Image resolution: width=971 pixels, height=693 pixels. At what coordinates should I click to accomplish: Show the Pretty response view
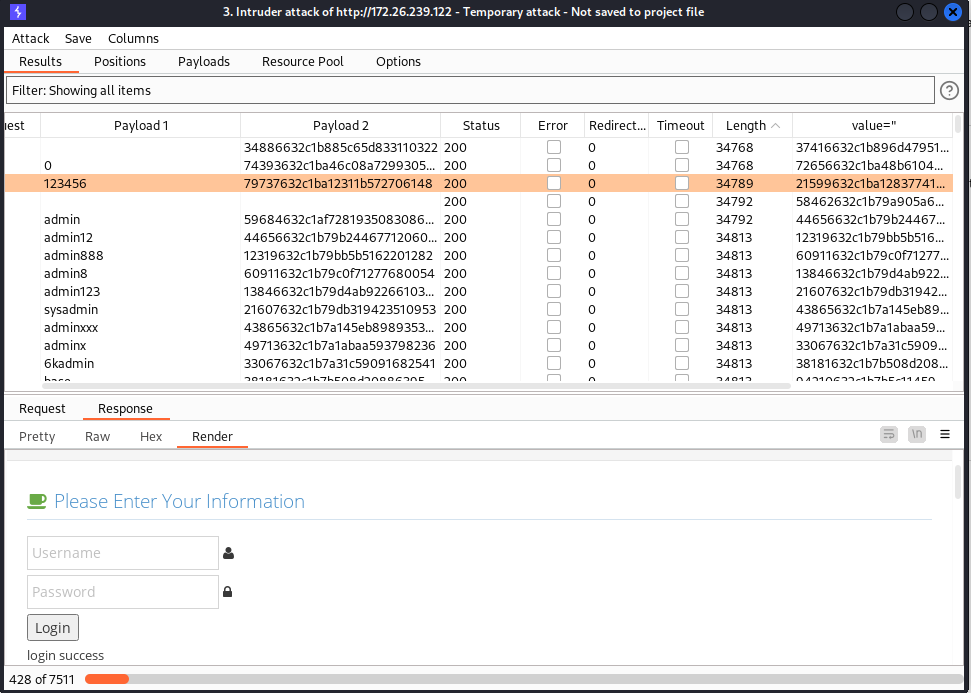coord(37,437)
